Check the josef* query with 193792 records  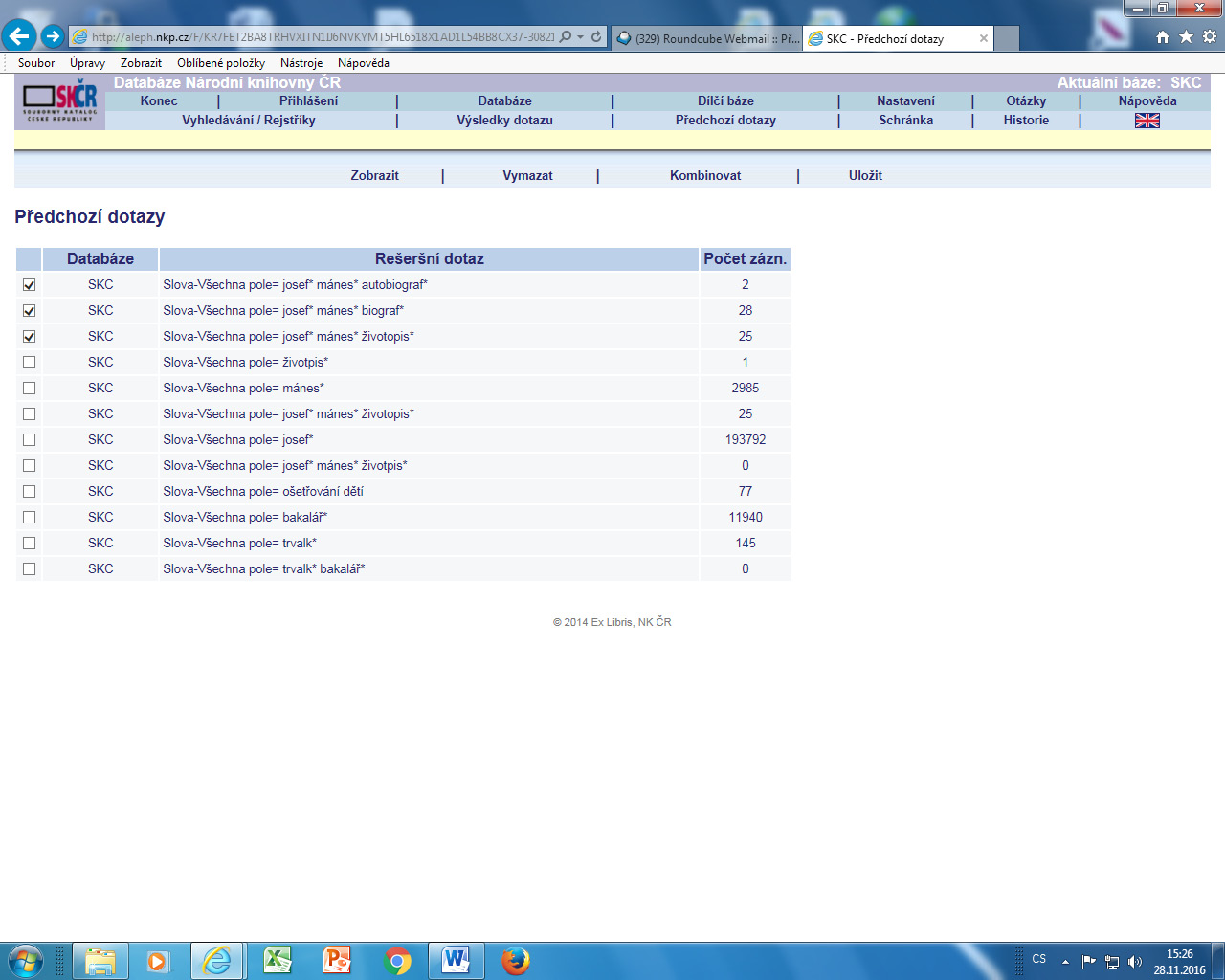click(29, 440)
